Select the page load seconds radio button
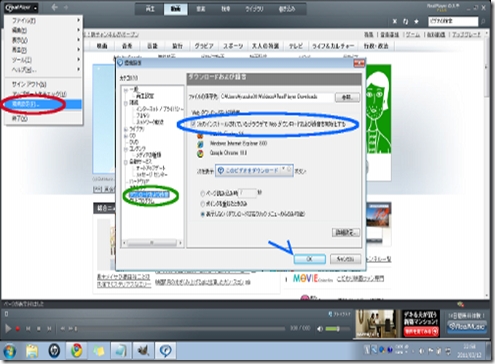 coord(202,193)
